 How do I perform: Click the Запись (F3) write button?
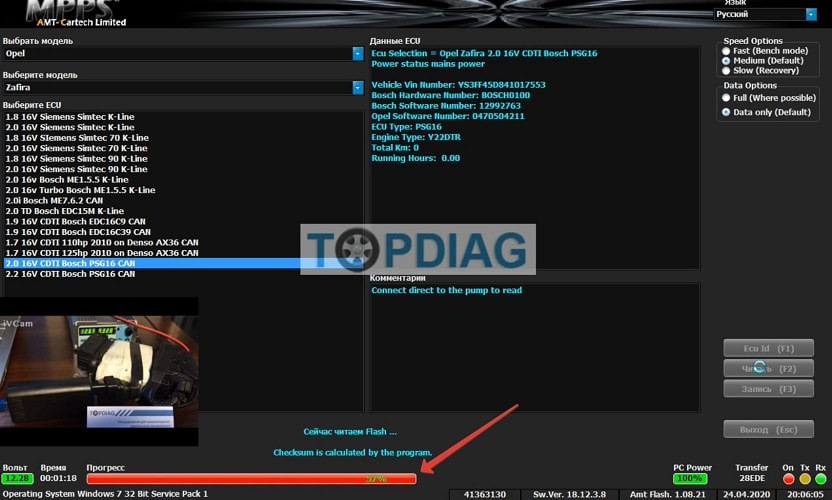[x=768, y=389]
